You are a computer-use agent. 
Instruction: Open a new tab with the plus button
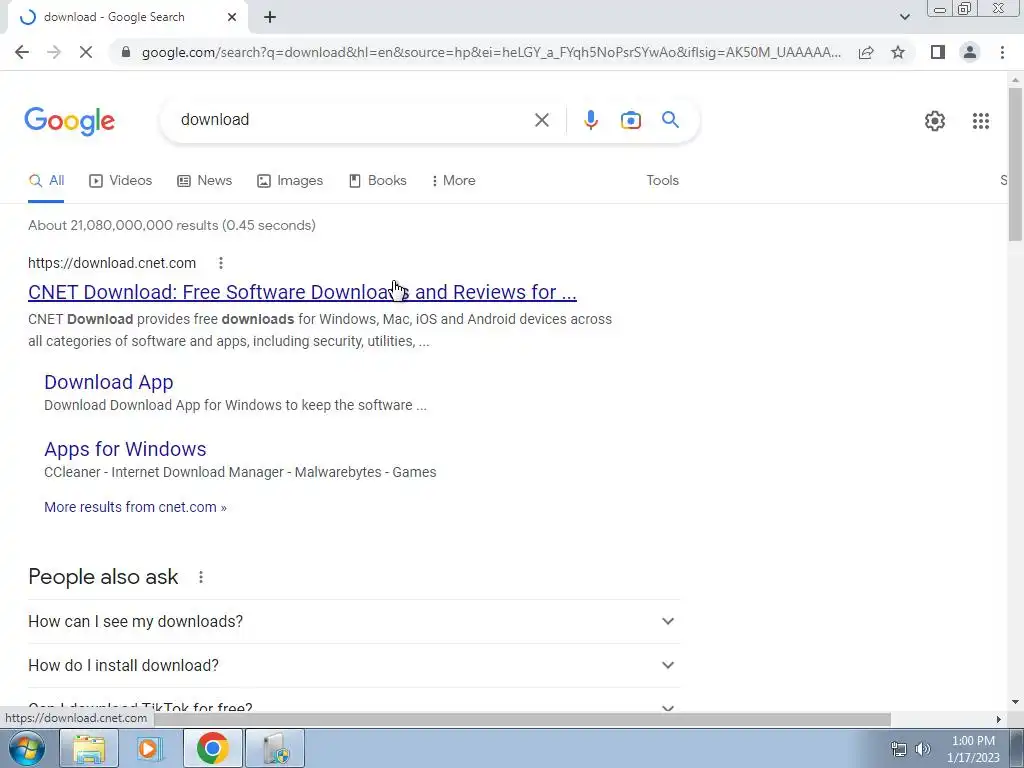[x=270, y=18]
